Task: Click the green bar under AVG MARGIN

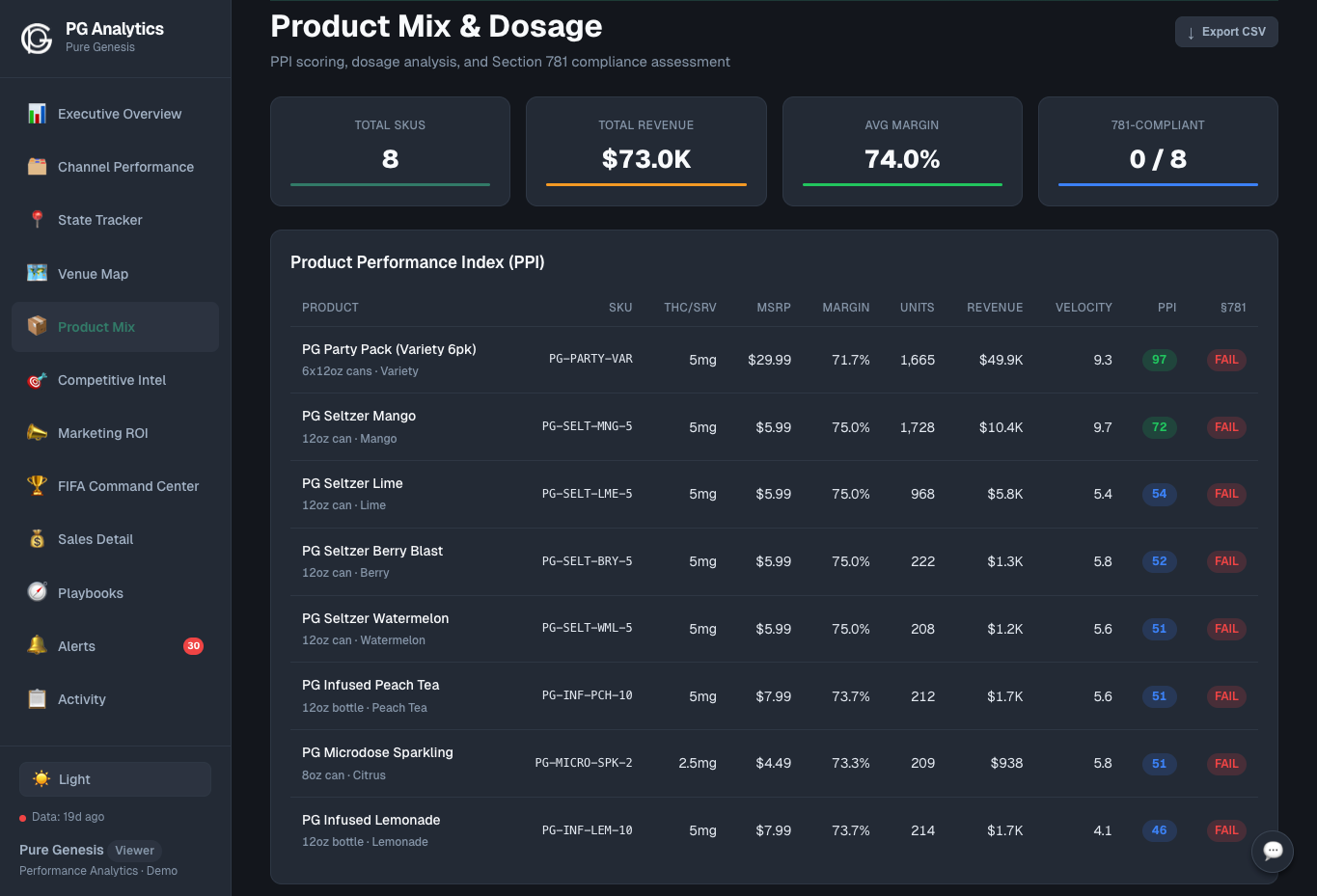Action: pyautogui.click(x=902, y=182)
